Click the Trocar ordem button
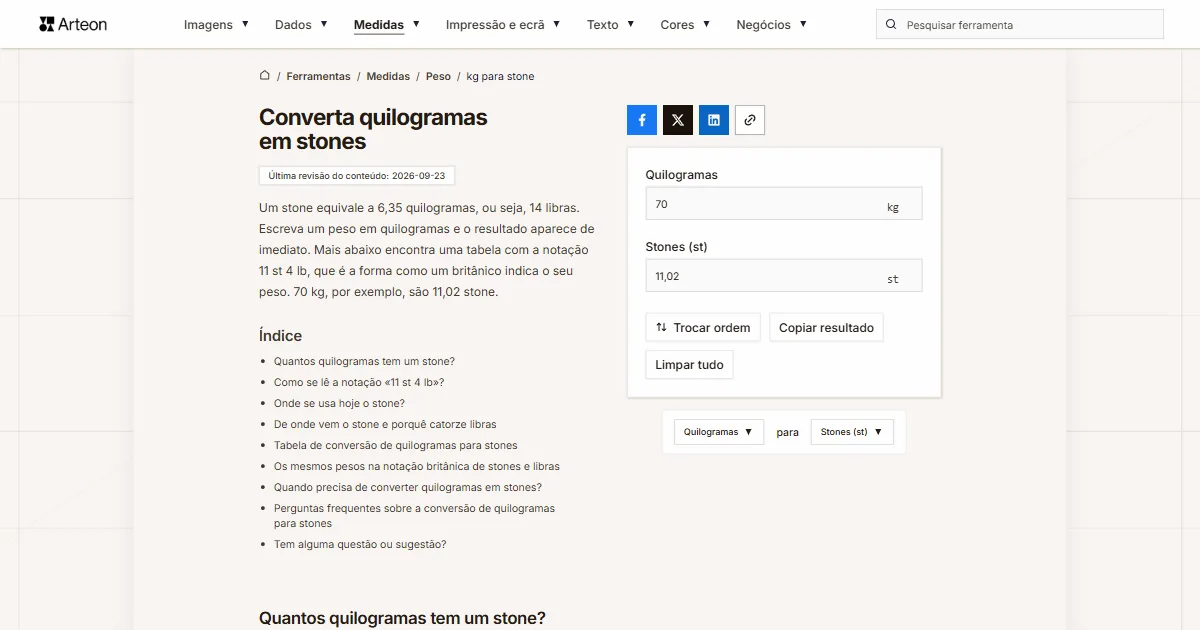 (x=703, y=328)
